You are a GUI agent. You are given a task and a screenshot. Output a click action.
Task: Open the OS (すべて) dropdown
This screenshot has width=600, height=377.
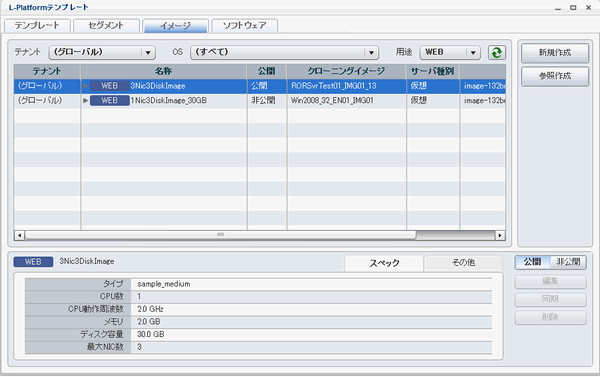284,52
